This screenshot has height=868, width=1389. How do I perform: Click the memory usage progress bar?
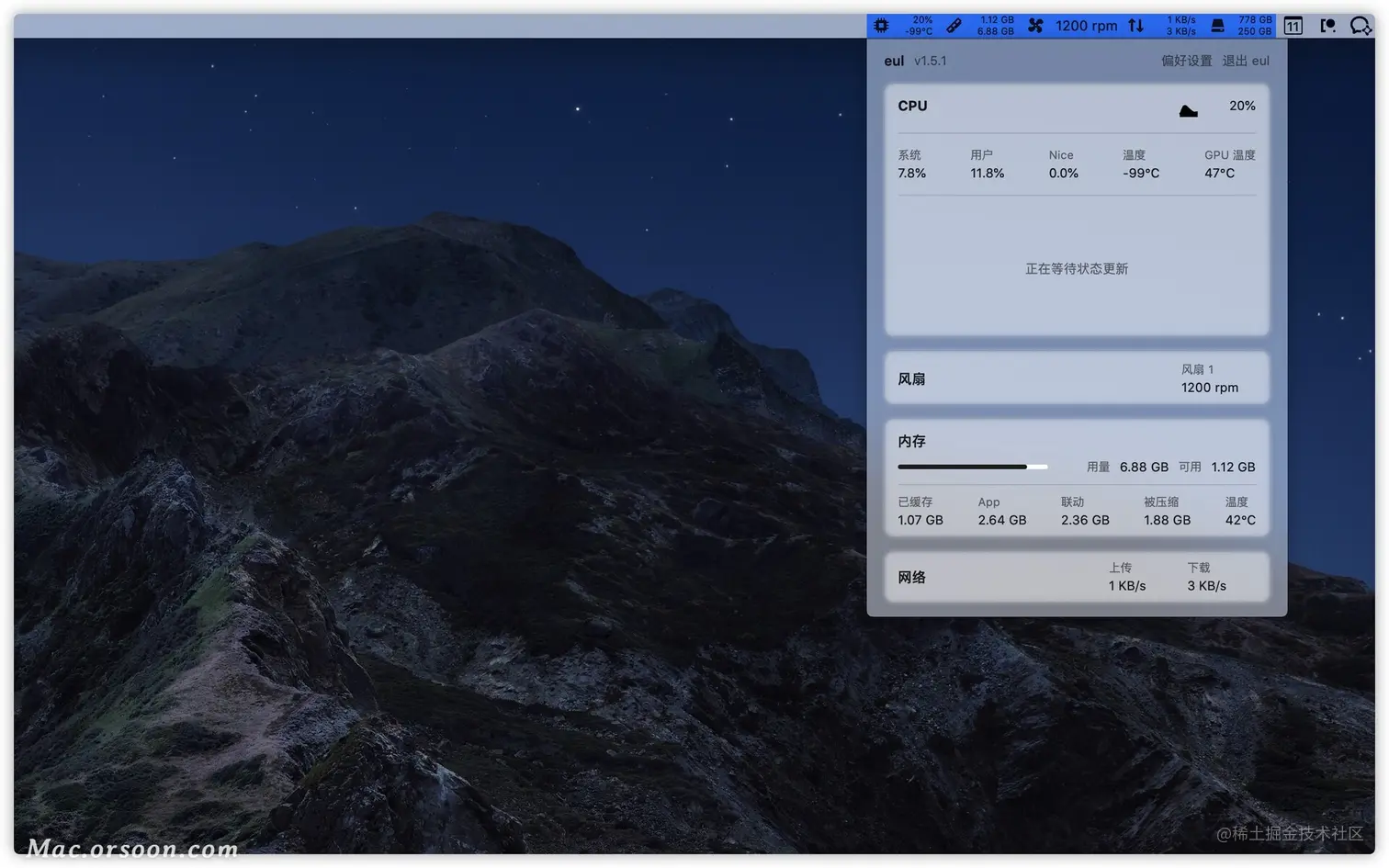(x=972, y=467)
